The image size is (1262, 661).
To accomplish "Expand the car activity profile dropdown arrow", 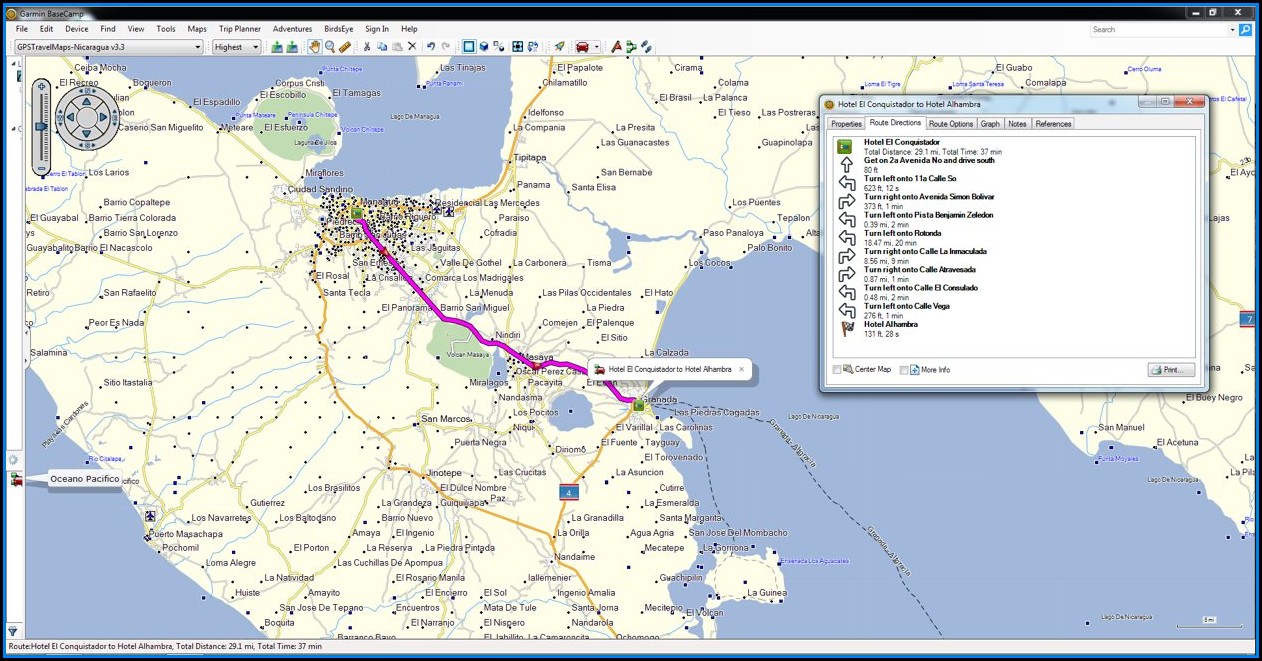I will point(597,47).
